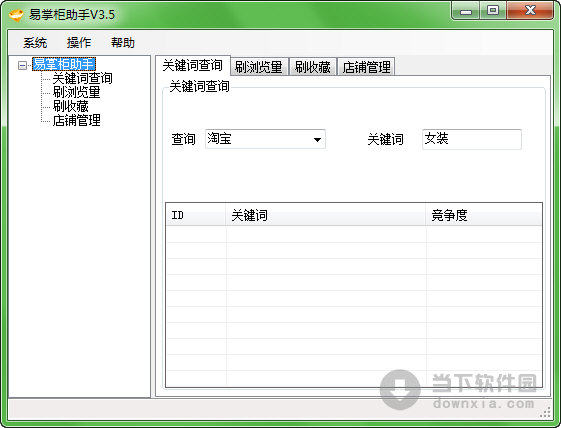Open the 查询 dropdown showing 淘宝
The width and height of the screenshot is (561, 428).
click(x=265, y=139)
